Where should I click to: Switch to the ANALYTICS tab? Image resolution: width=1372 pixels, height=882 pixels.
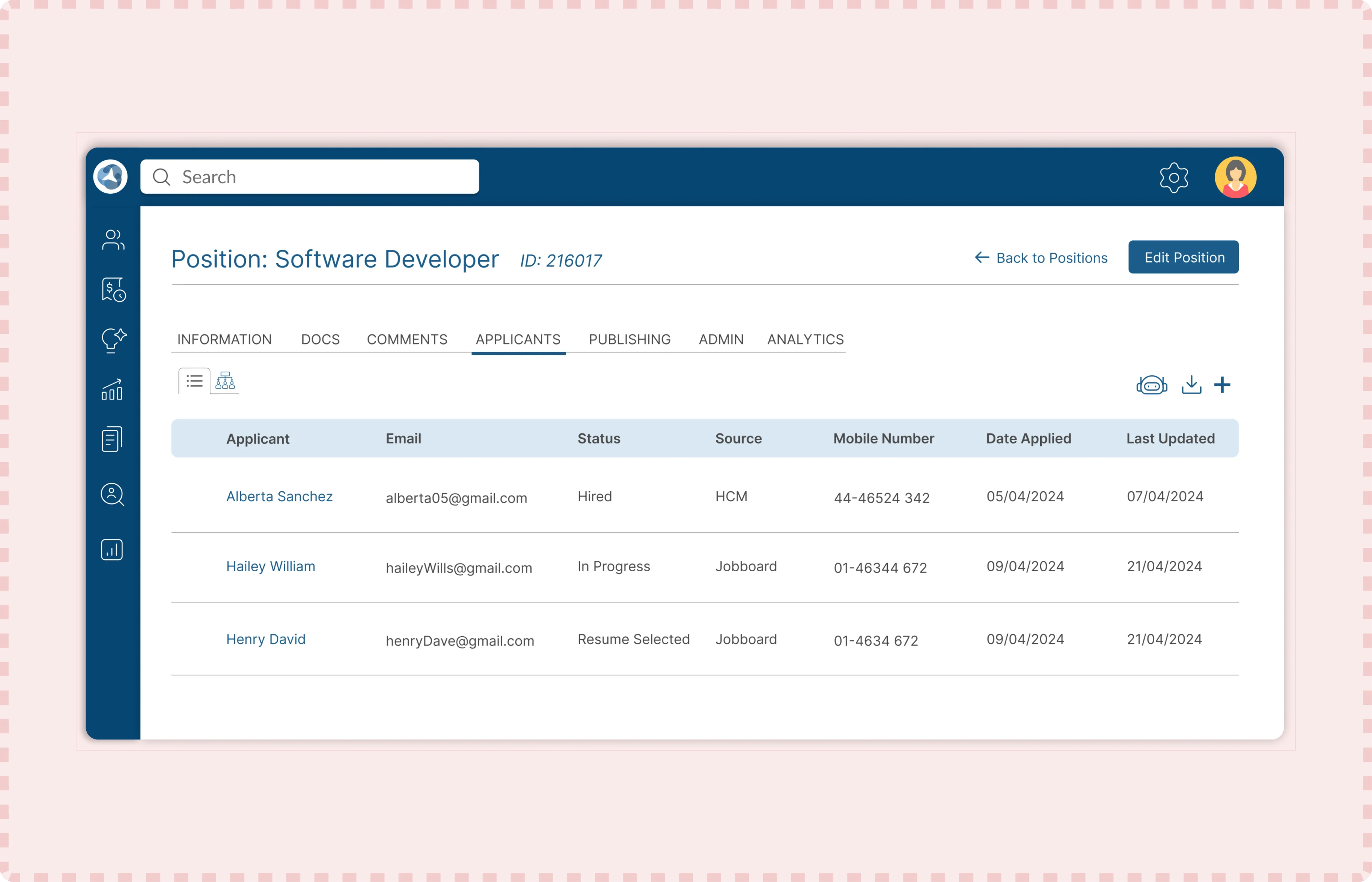click(x=805, y=340)
